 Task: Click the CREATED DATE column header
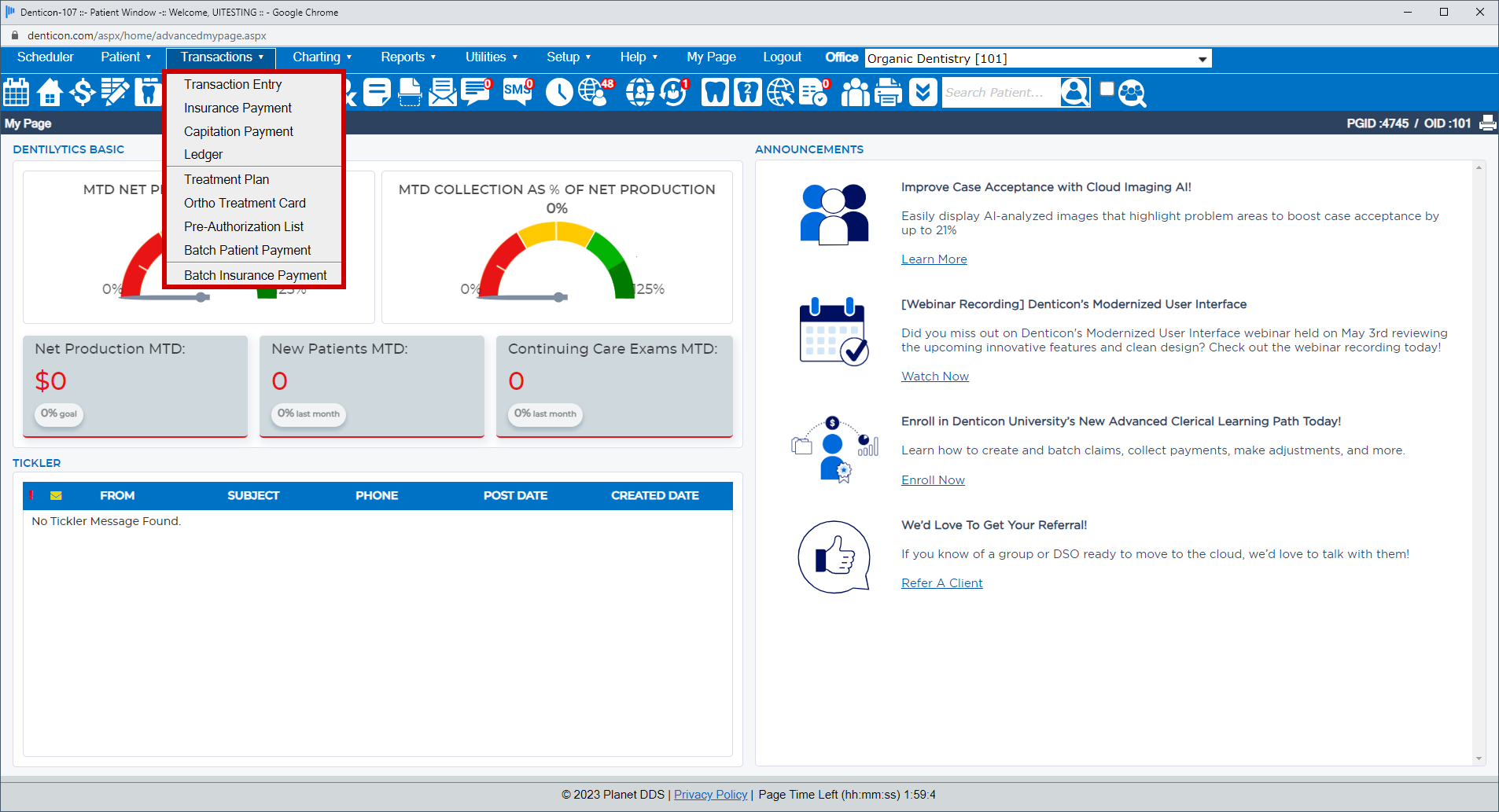click(x=654, y=495)
